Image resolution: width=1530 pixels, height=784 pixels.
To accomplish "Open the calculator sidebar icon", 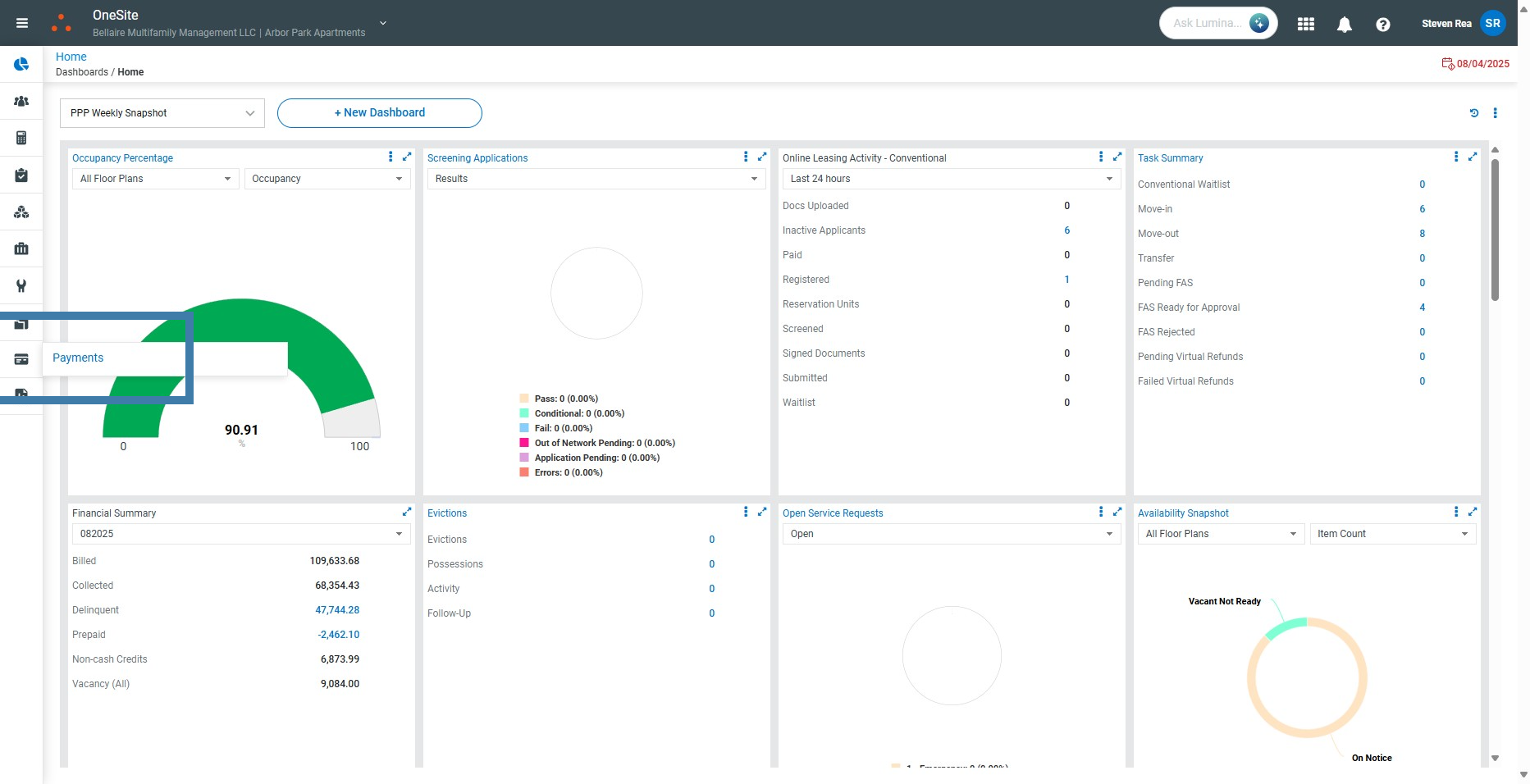I will [21, 138].
